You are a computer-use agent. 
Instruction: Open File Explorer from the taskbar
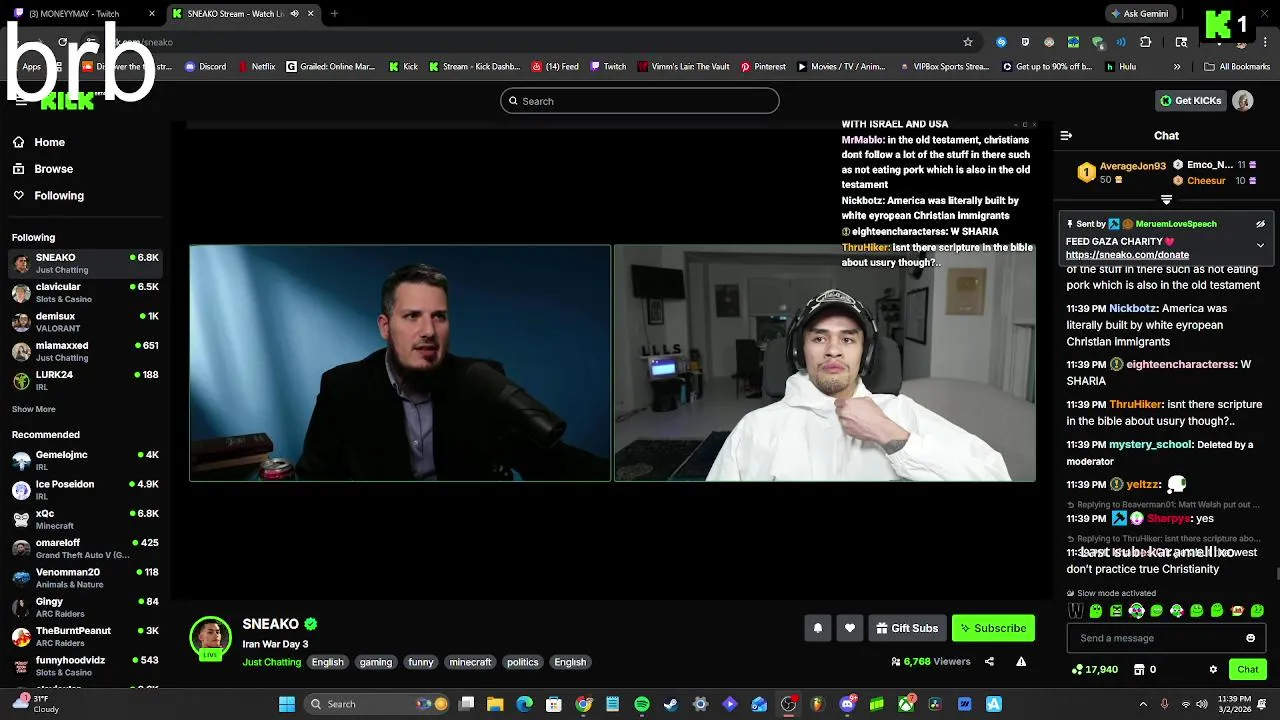[x=495, y=704]
